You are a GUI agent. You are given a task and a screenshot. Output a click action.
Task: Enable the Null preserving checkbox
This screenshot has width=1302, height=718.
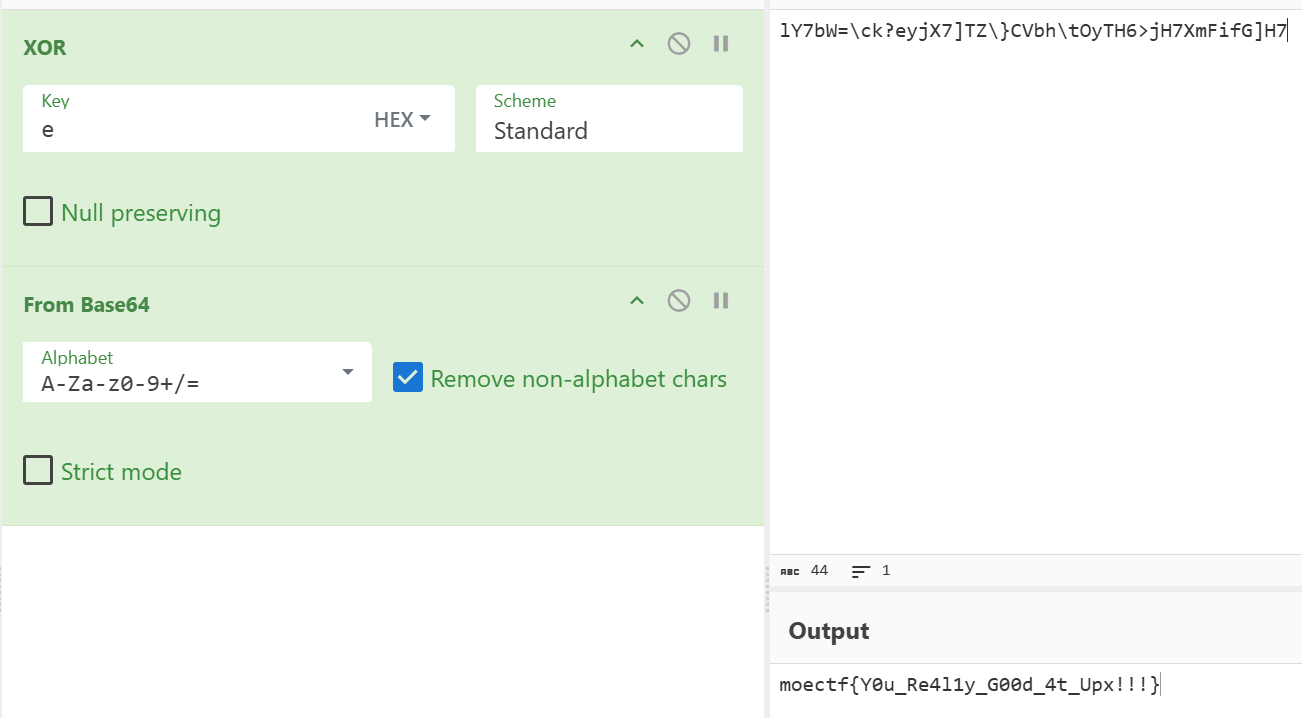click(x=38, y=212)
